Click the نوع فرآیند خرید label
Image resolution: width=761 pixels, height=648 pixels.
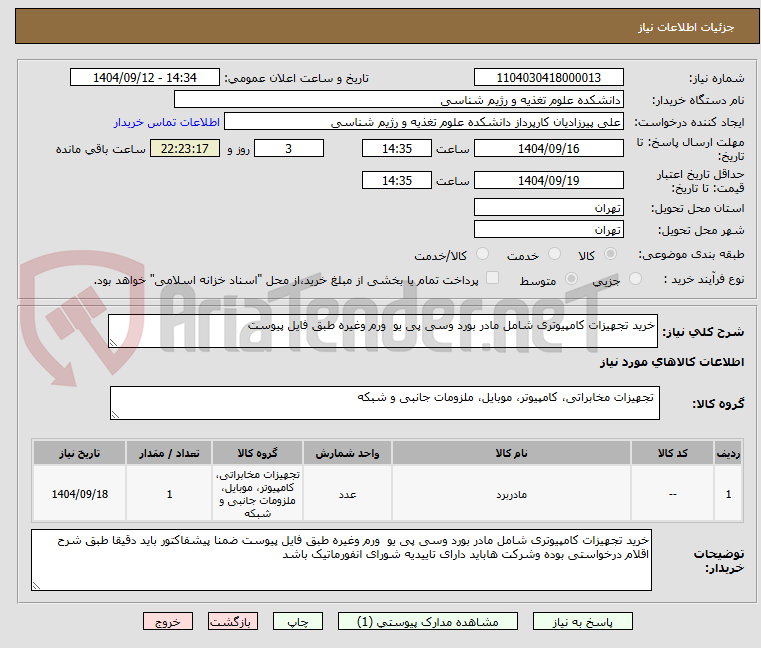[x=704, y=279]
